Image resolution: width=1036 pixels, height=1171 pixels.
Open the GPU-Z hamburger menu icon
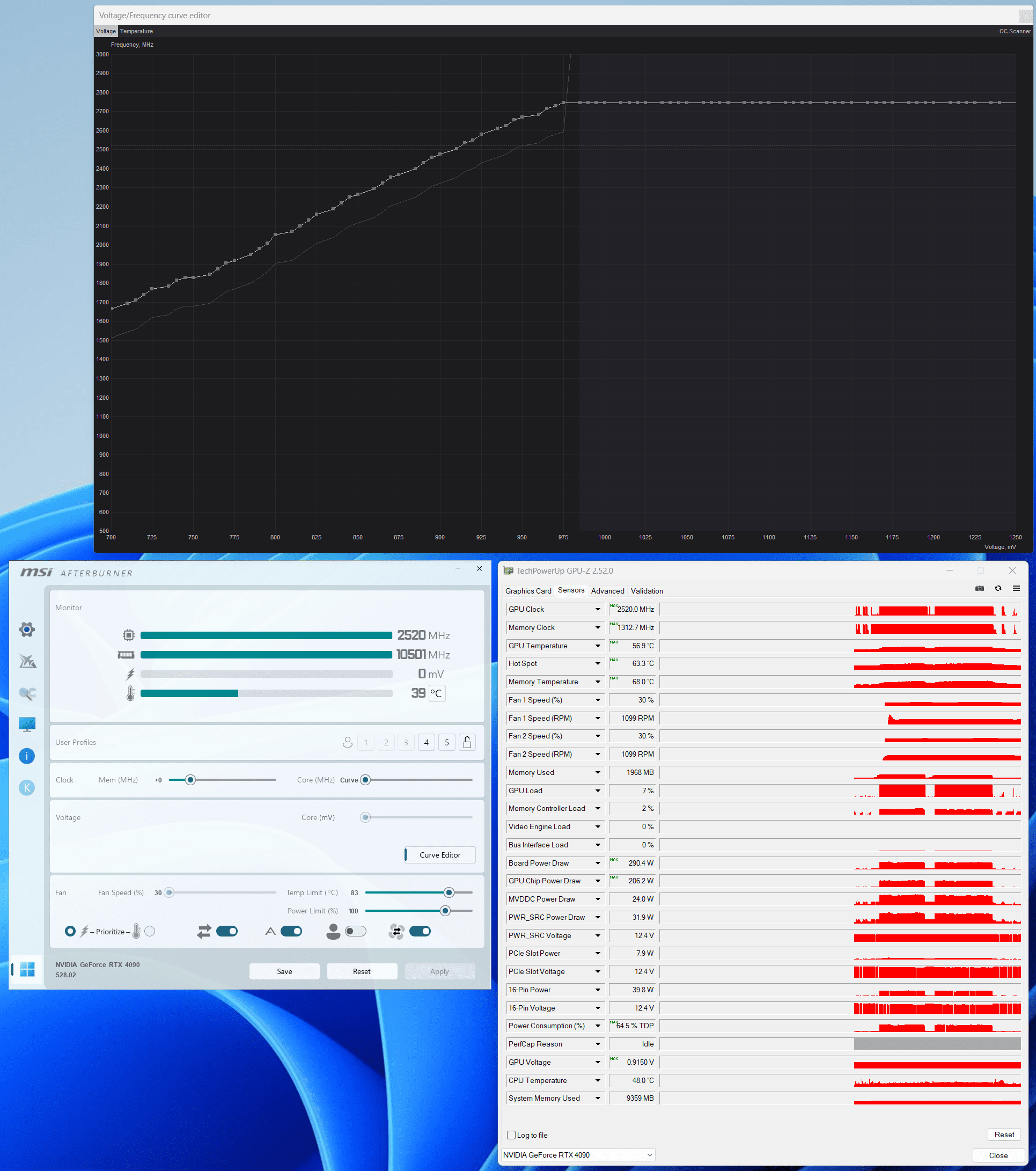pyautogui.click(x=1016, y=588)
